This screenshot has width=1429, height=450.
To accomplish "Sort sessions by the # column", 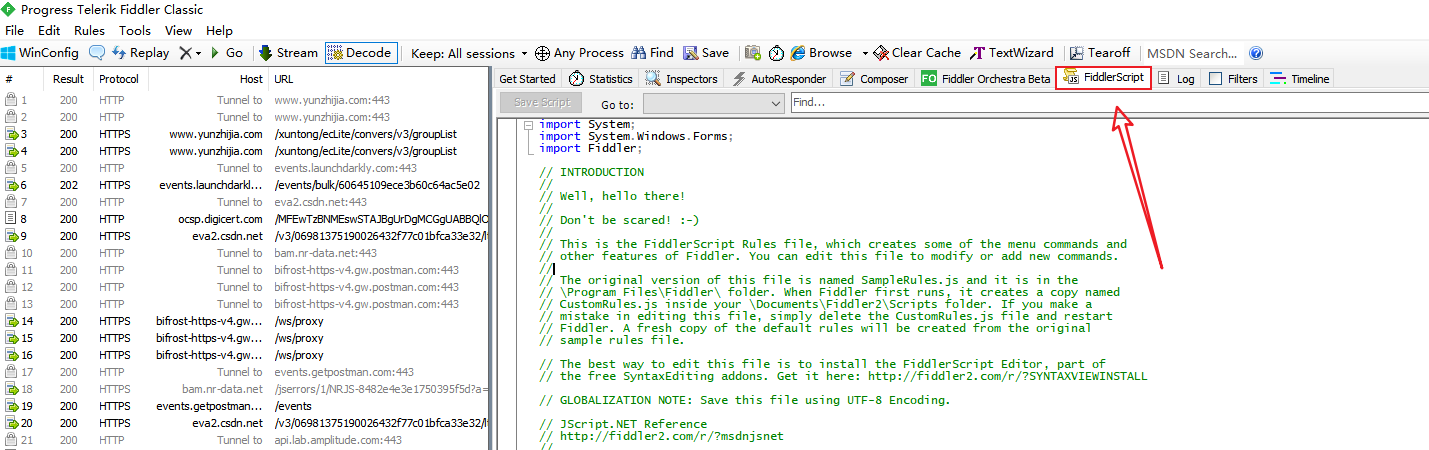I will pos(22,79).
